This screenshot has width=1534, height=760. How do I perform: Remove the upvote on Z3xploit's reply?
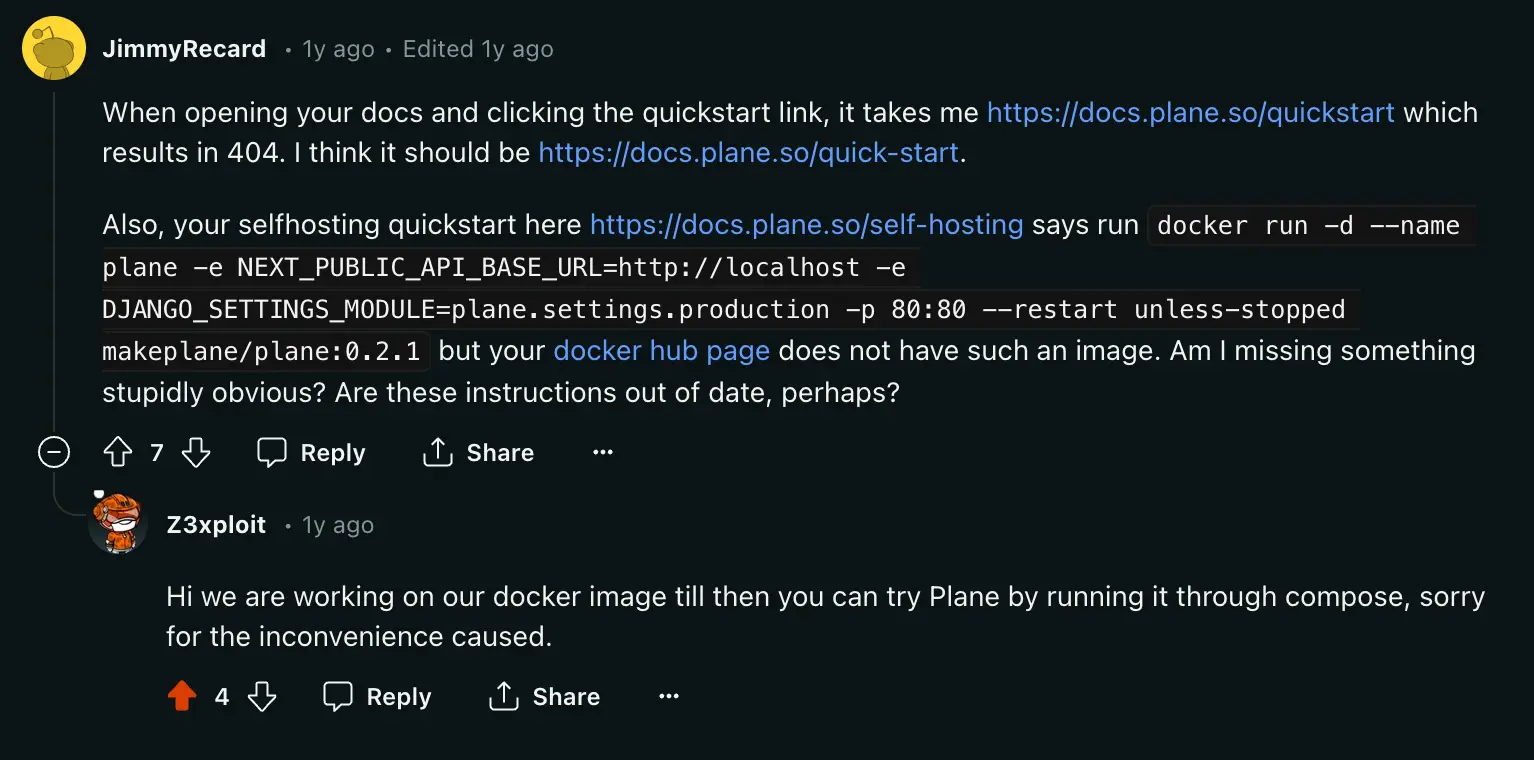[x=182, y=696]
